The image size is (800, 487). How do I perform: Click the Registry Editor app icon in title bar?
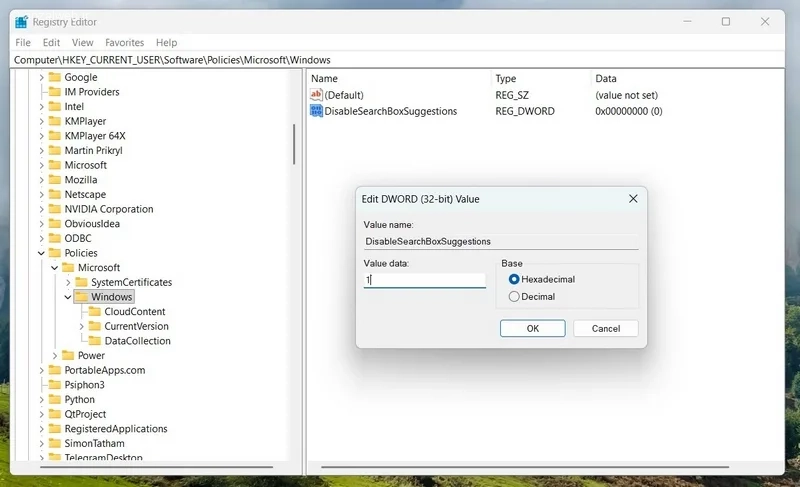21,22
